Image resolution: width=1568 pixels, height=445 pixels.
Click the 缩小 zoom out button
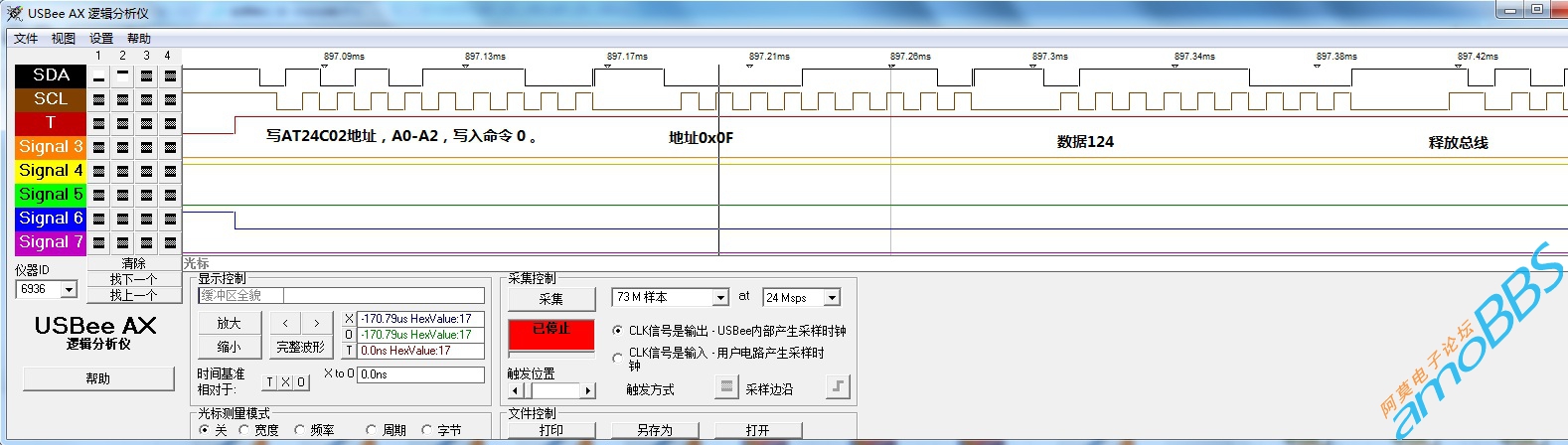pos(230,347)
